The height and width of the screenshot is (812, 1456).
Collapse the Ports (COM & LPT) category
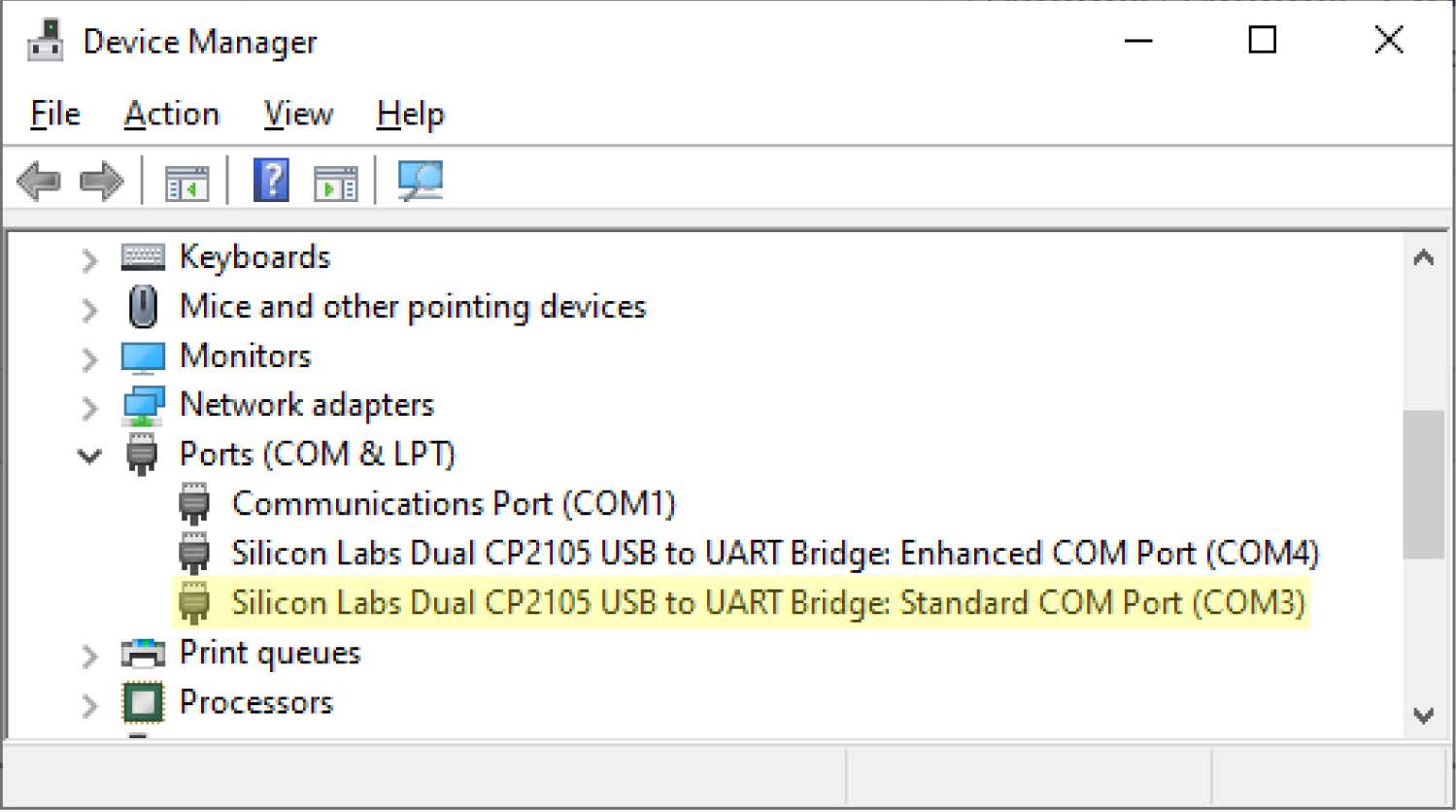[89, 456]
